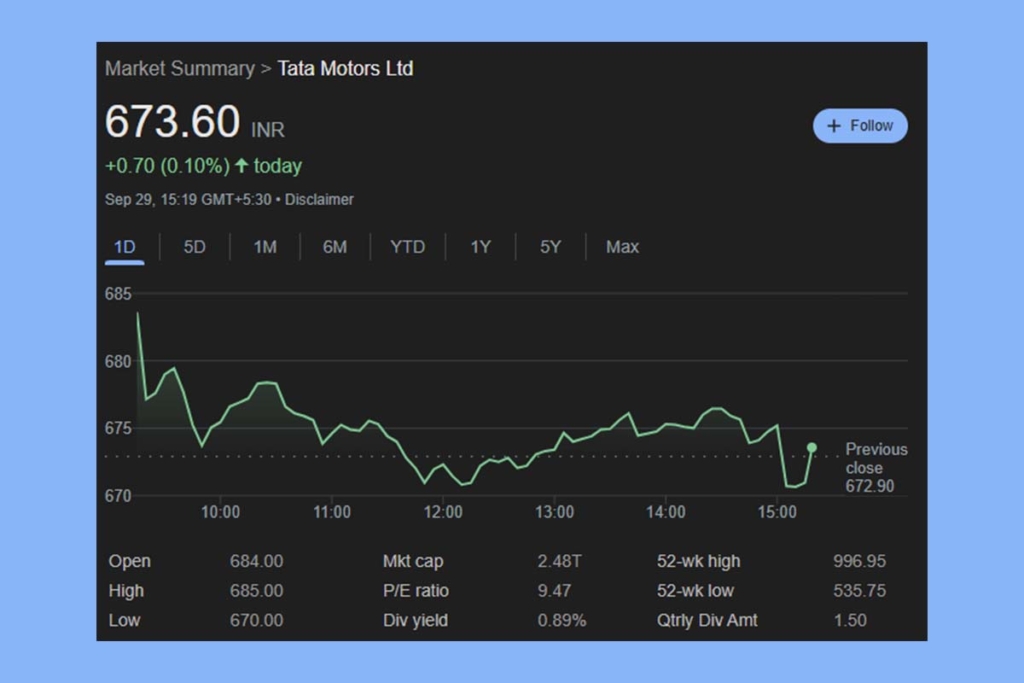
Task: Click the 52-wk high value 996.95
Action: click(859, 561)
